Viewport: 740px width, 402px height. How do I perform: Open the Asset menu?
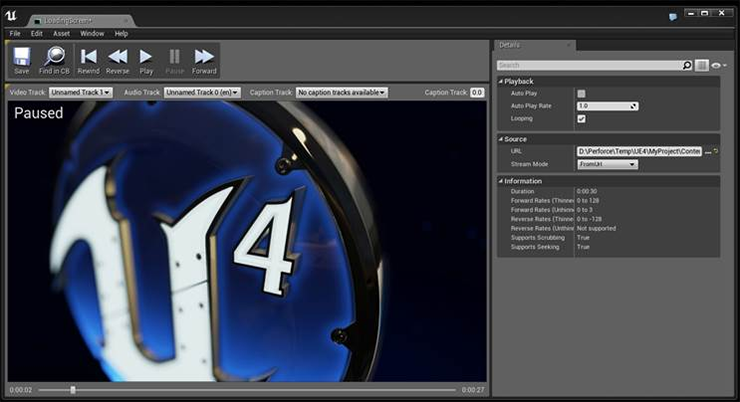tap(61, 34)
